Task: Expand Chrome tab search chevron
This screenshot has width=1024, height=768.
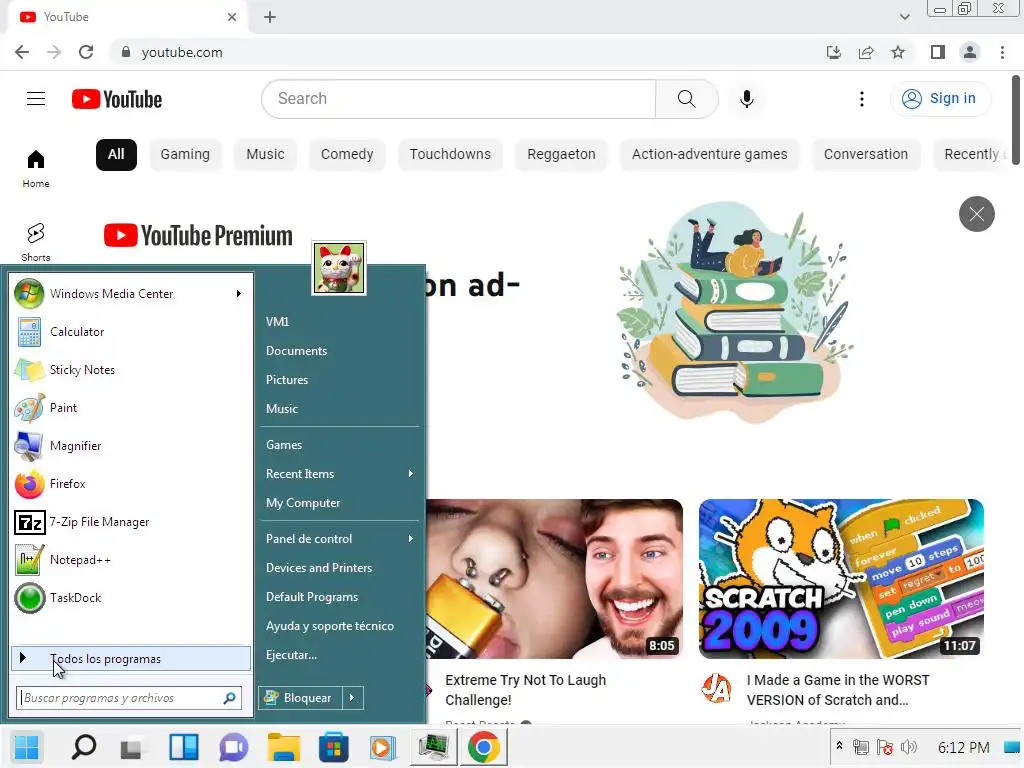Action: point(904,17)
